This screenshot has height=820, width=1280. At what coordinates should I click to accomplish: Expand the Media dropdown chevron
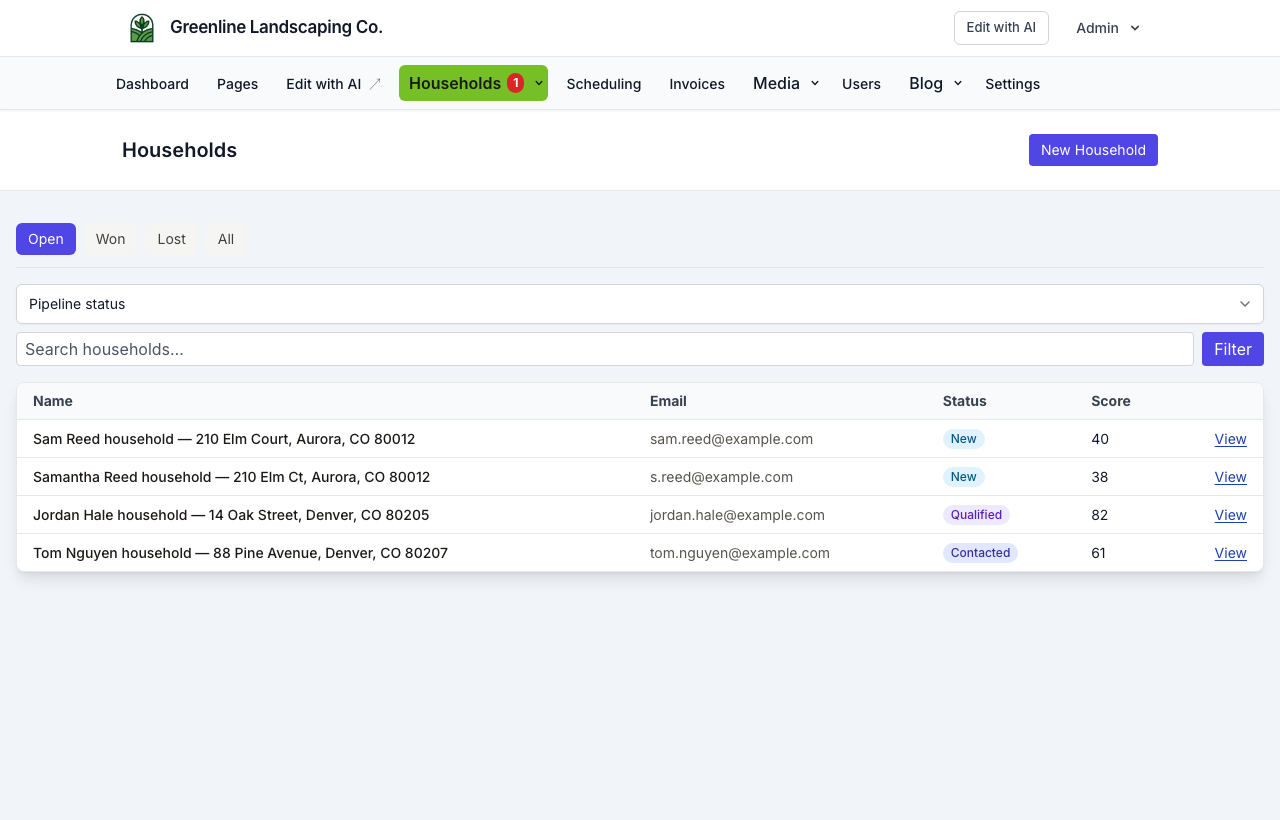[815, 83]
